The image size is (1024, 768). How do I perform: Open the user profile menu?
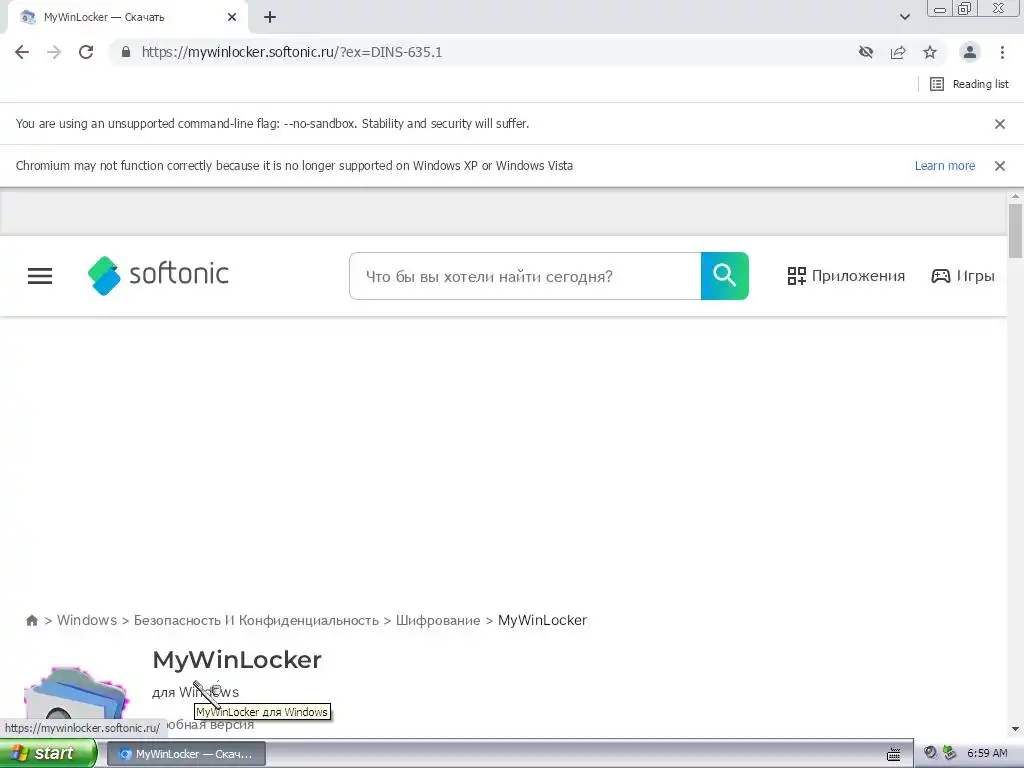[970, 52]
